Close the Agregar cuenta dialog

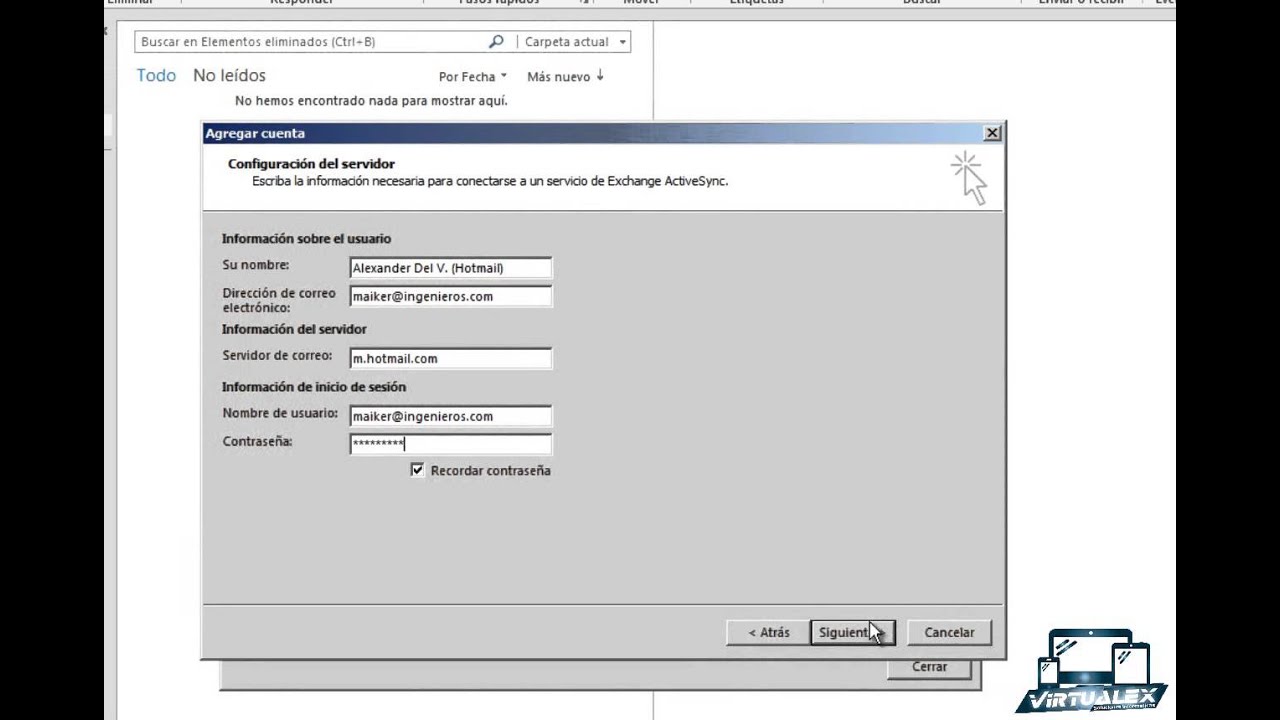pos(992,133)
